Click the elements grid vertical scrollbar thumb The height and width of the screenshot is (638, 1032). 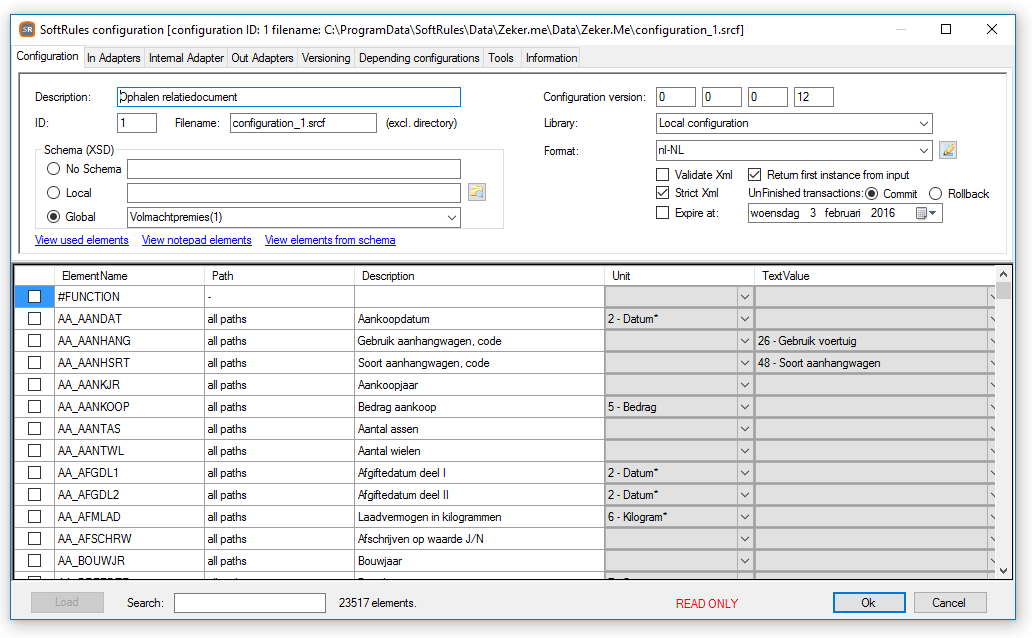[1003, 290]
